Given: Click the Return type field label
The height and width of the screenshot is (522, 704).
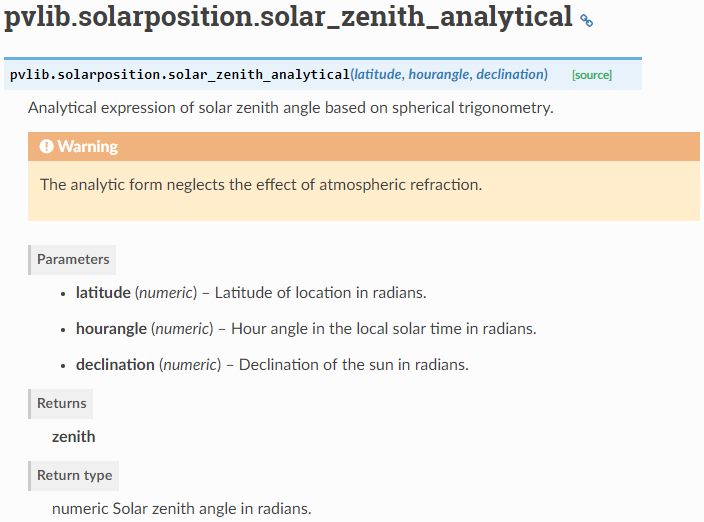Looking at the screenshot, I should (75, 475).
